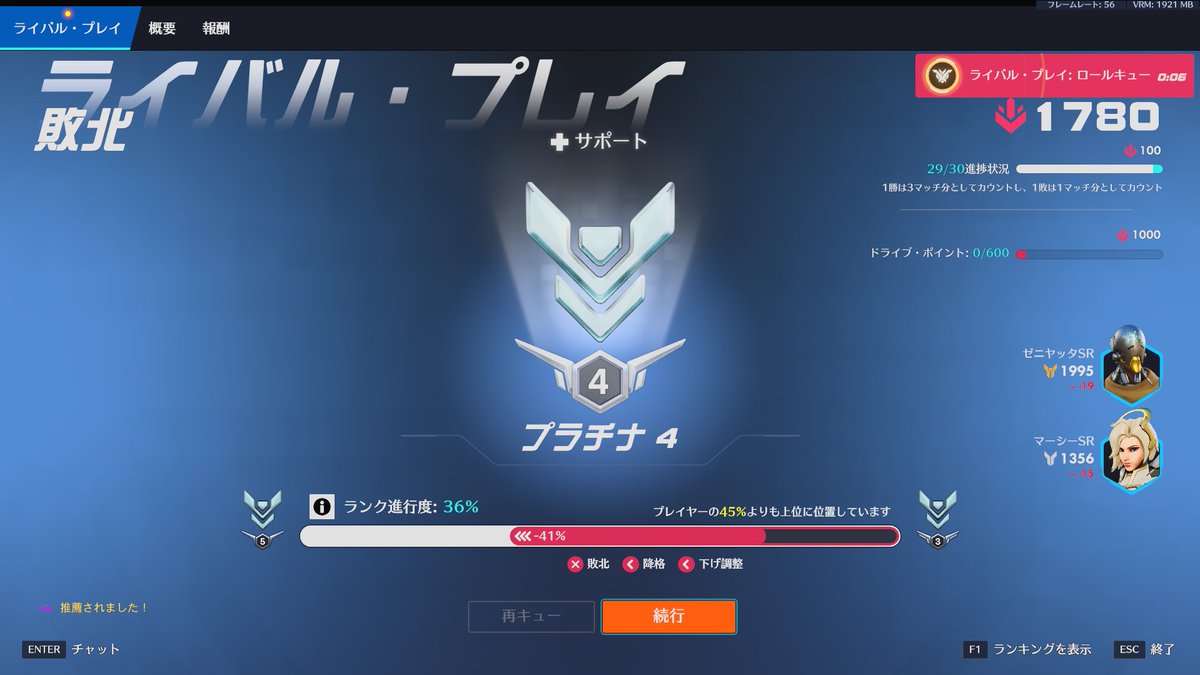The image size is (1200, 675).
Task: Click the ドライブ・ポイント progress bar
Action: click(1089, 254)
